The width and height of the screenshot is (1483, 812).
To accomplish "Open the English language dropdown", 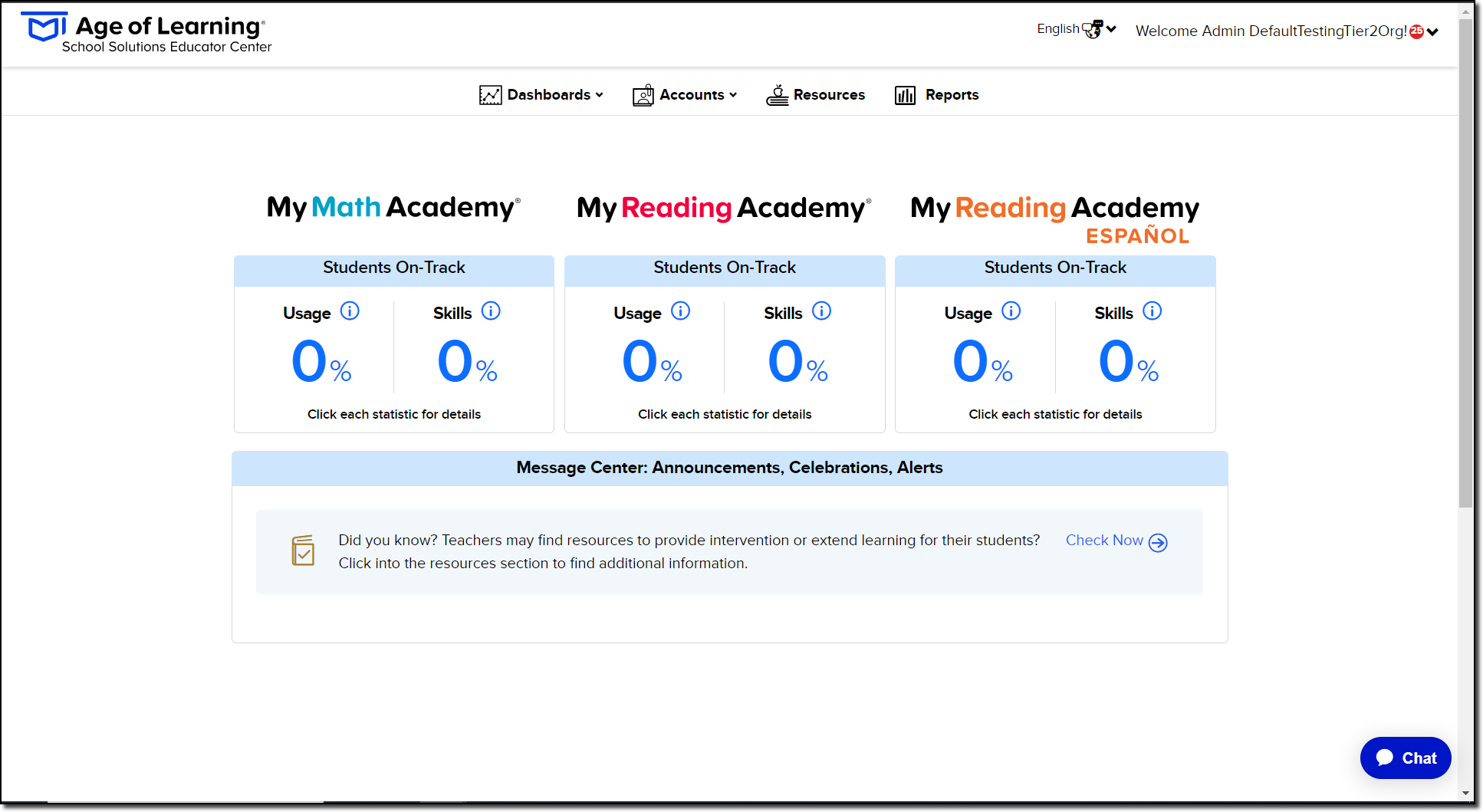I will click(x=1077, y=29).
